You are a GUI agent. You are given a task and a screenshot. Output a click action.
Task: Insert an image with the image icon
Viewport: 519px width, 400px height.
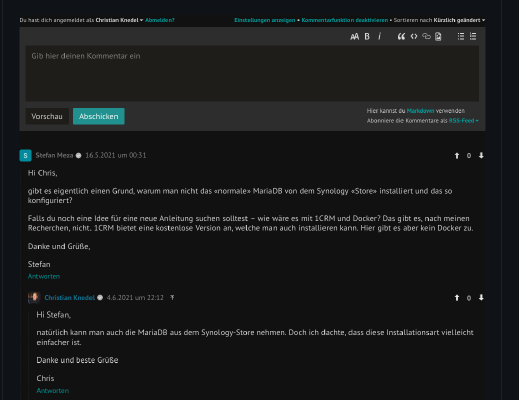point(438,37)
